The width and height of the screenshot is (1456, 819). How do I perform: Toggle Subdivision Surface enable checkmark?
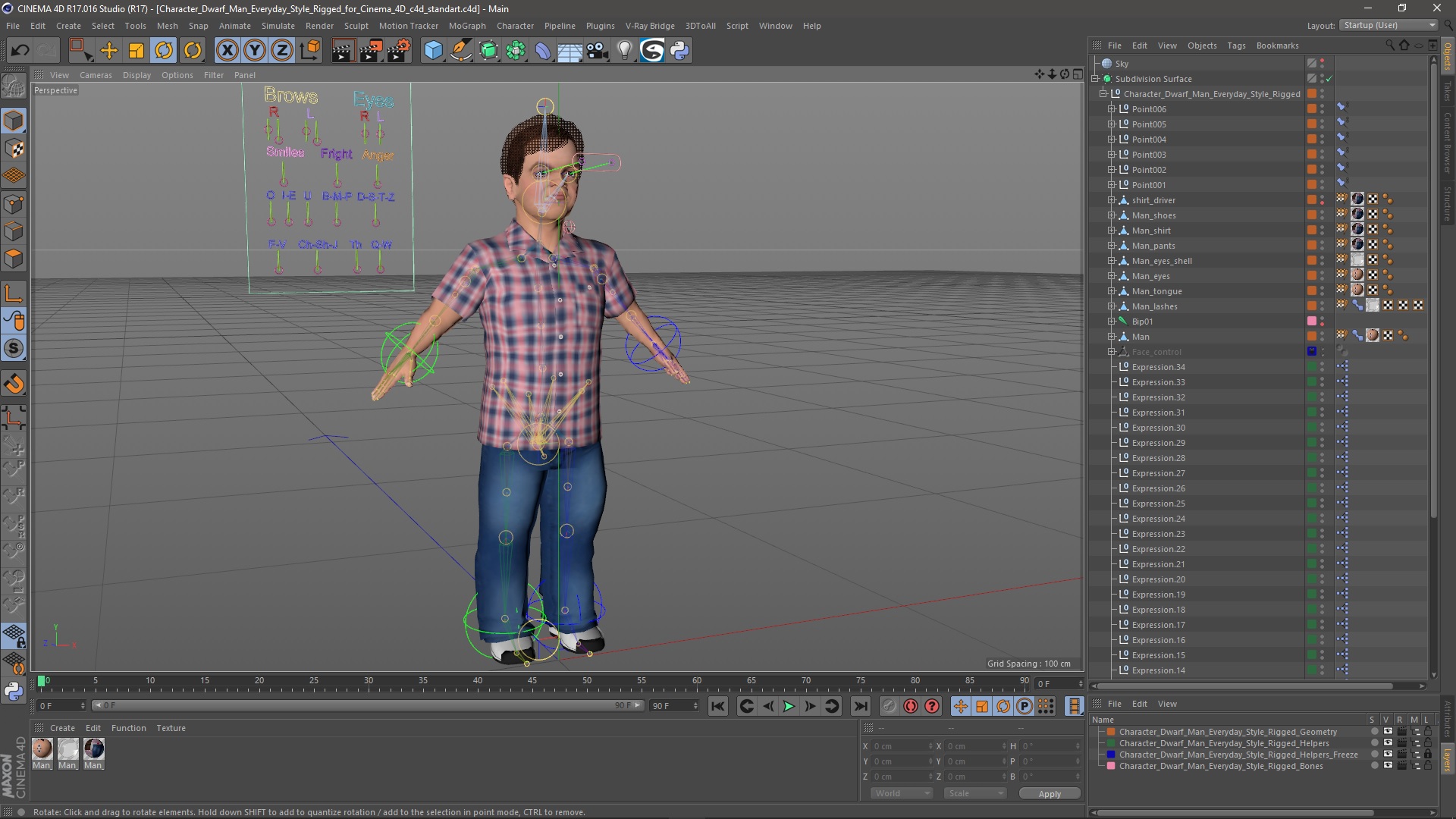1329,79
